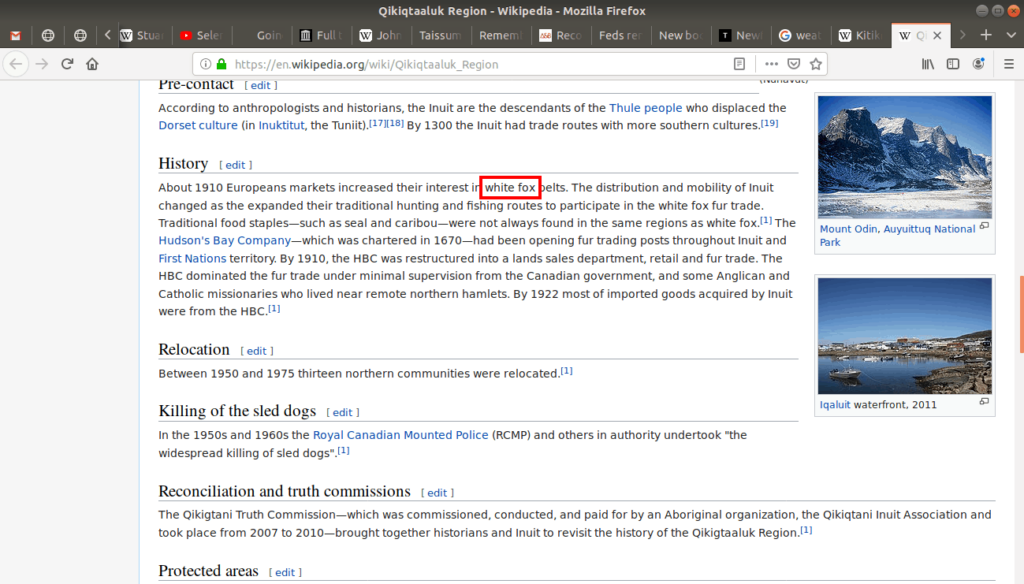Jump to citation 1 in the Relocation paragraph

(x=566, y=371)
